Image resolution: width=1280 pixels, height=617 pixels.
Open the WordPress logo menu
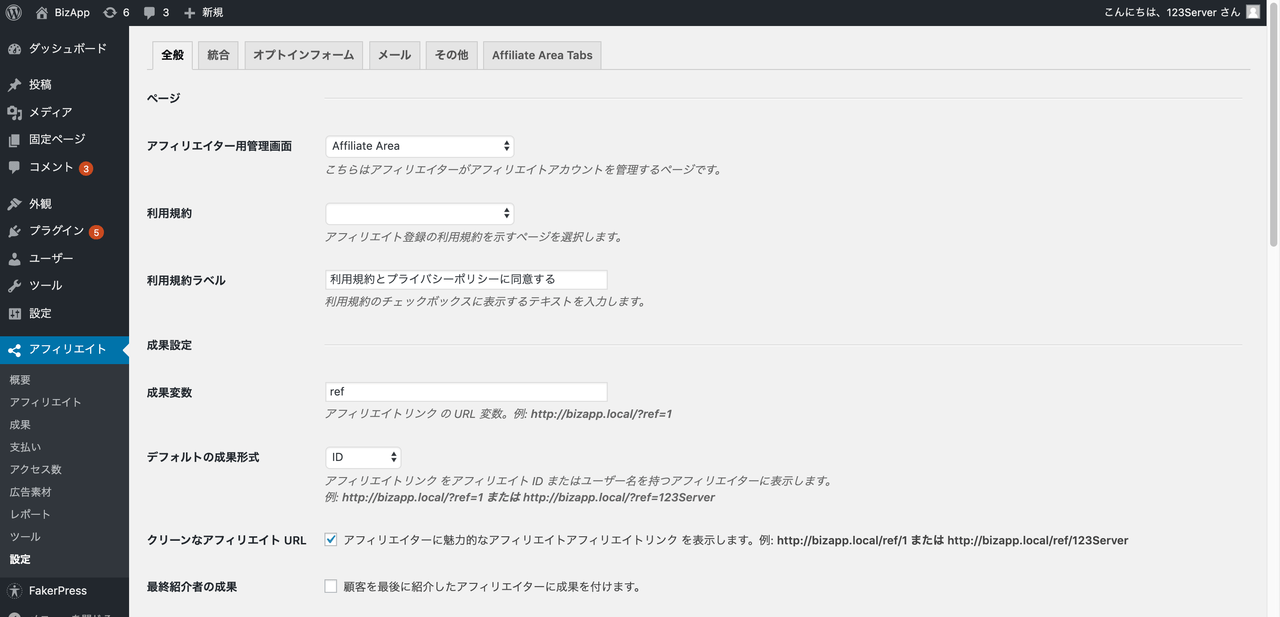[x=14, y=12]
